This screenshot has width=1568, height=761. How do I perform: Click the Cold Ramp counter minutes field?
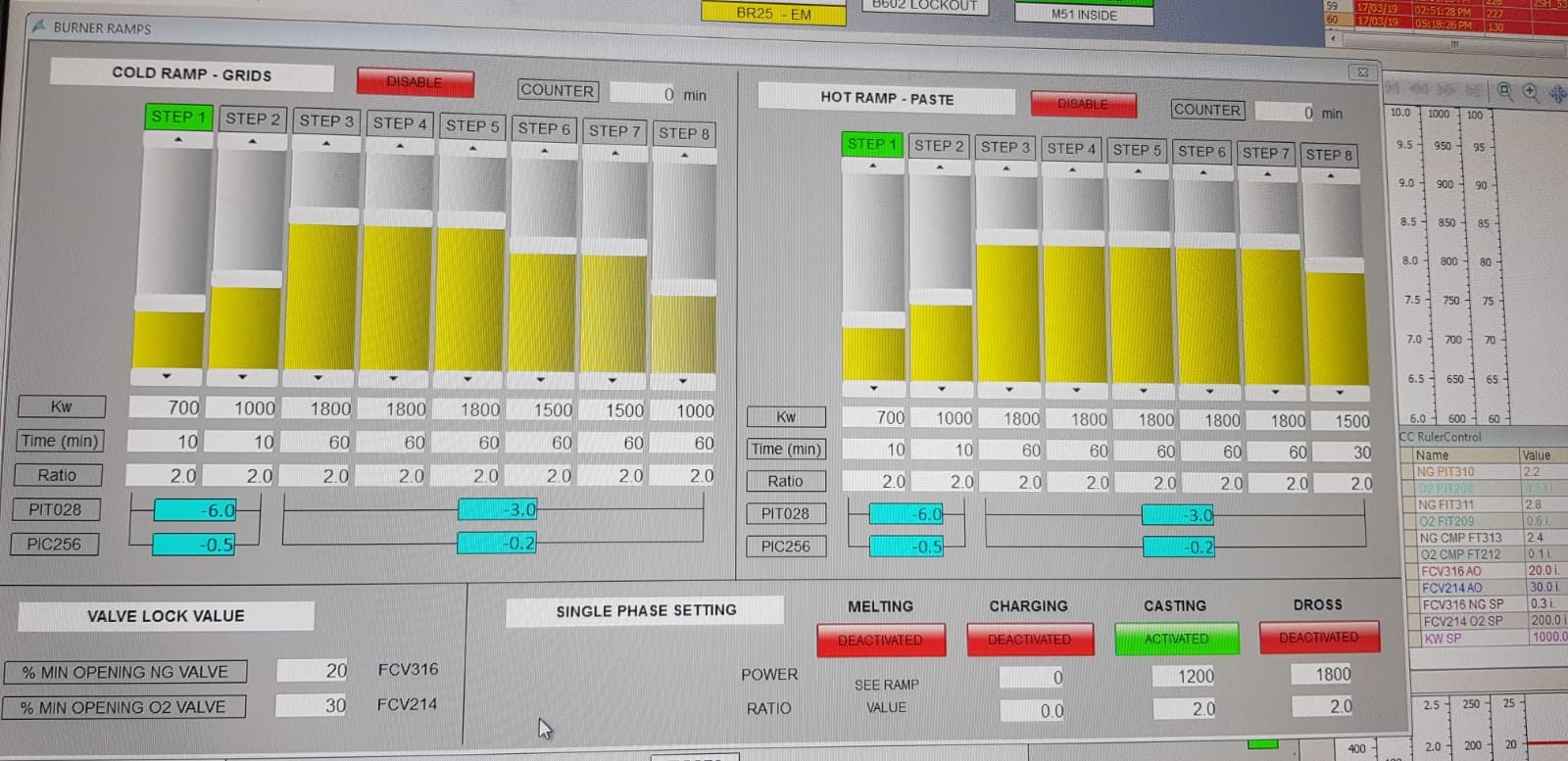643,94
